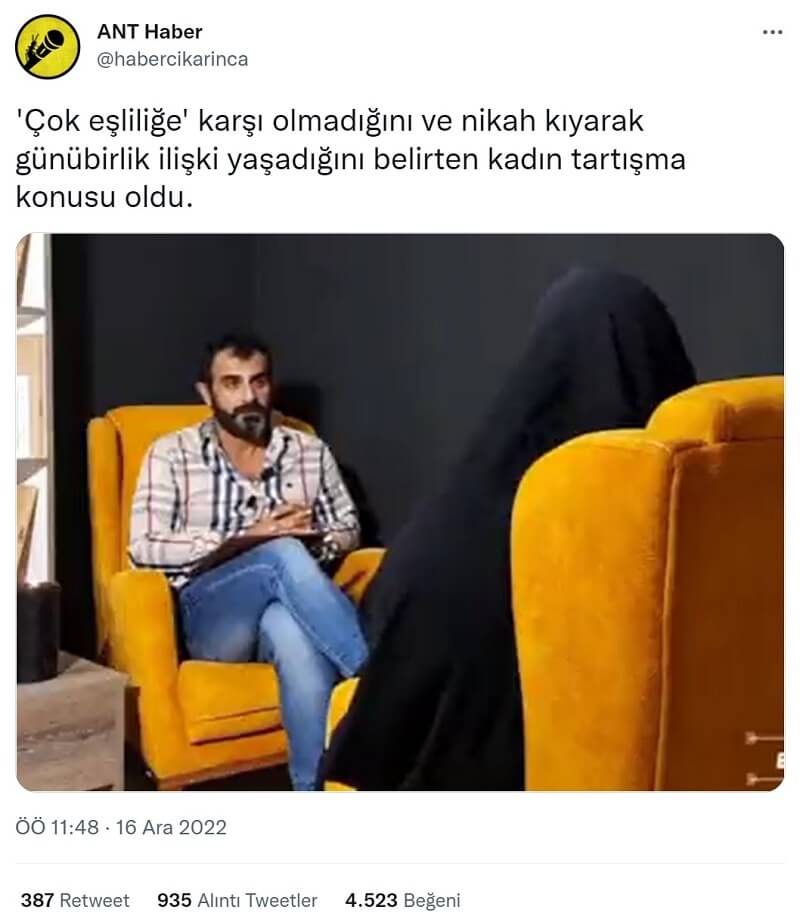Open the 935 Alıntı Tweetler list
Screen dimensions: 800x922
pyautogui.click(x=237, y=900)
